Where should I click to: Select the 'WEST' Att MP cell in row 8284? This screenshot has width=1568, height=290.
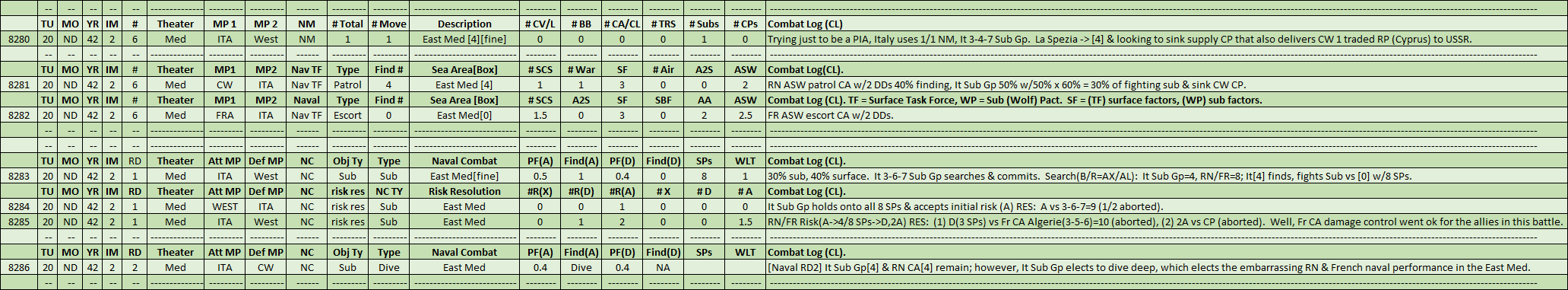point(225,206)
